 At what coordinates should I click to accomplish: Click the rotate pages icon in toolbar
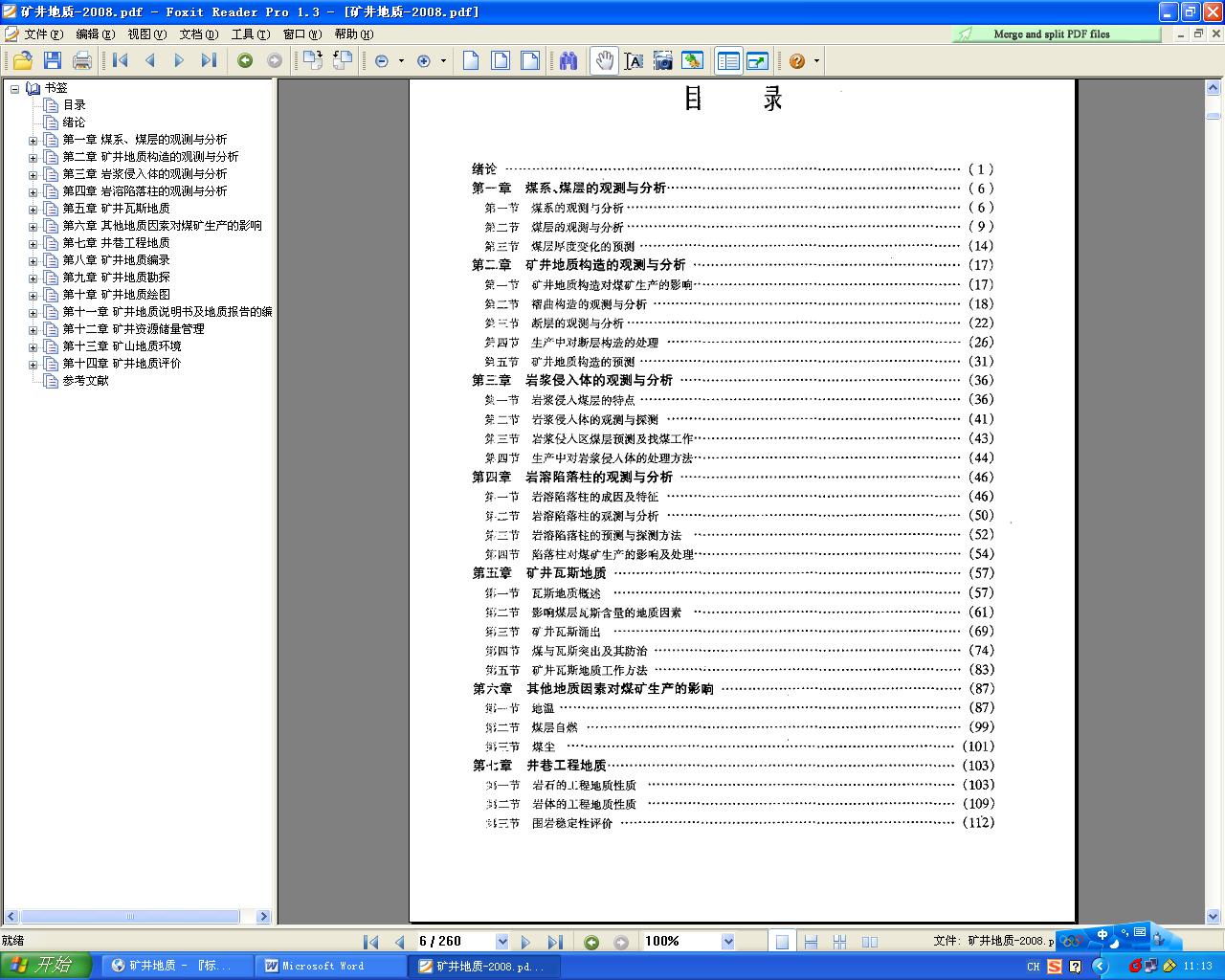(x=313, y=60)
